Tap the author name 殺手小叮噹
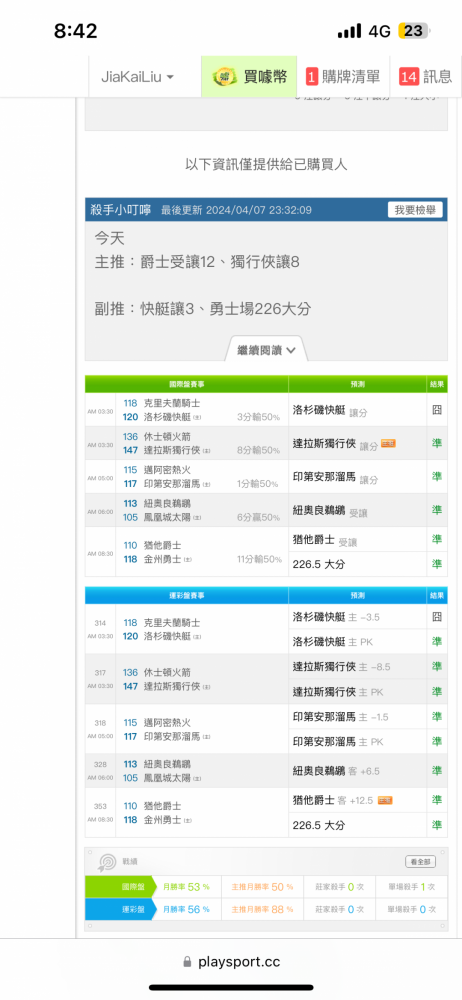This screenshot has width=462, height=1000. (x=121, y=210)
